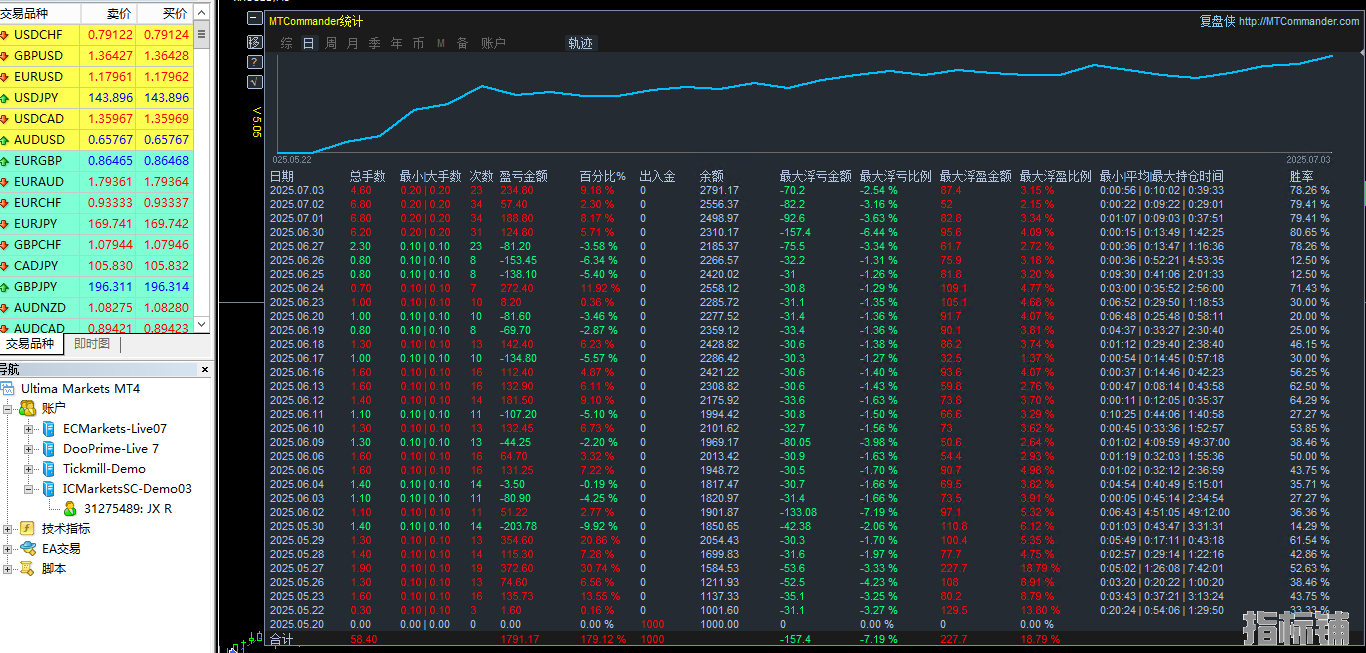Image resolution: width=1366 pixels, height=653 pixels.
Task: Select the AUDNZD symbol row
Action: pos(96,308)
